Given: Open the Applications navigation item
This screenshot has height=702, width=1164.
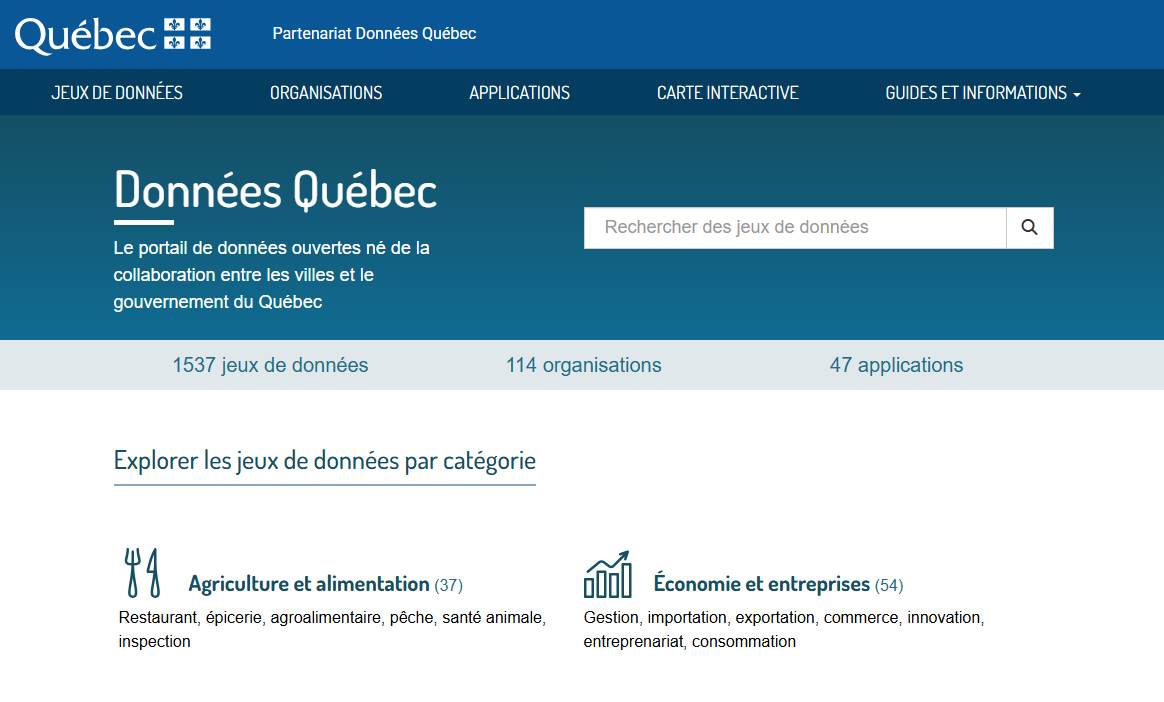Looking at the screenshot, I should click(519, 93).
